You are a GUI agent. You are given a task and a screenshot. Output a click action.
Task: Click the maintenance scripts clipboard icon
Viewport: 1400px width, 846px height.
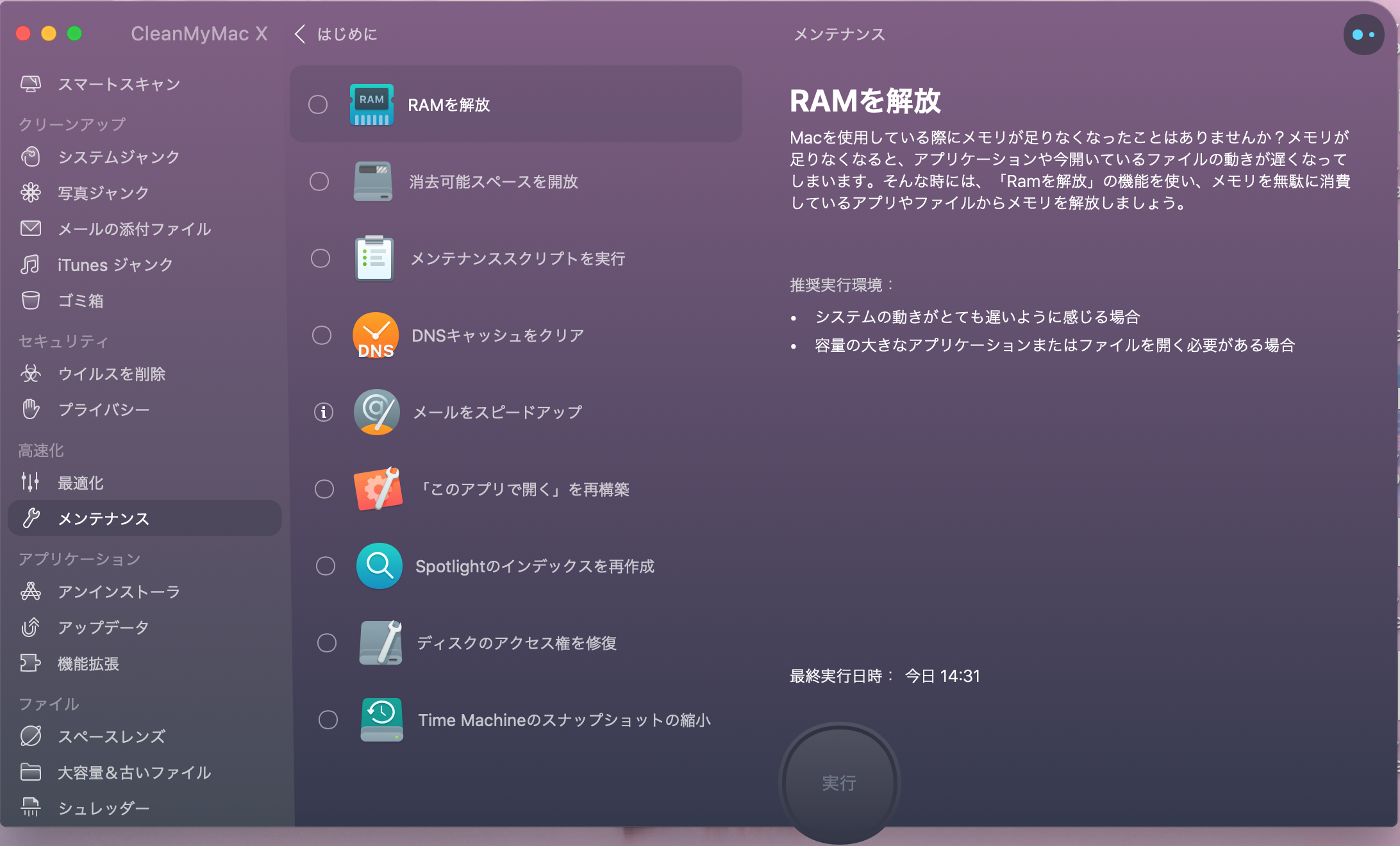coord(374,258)
